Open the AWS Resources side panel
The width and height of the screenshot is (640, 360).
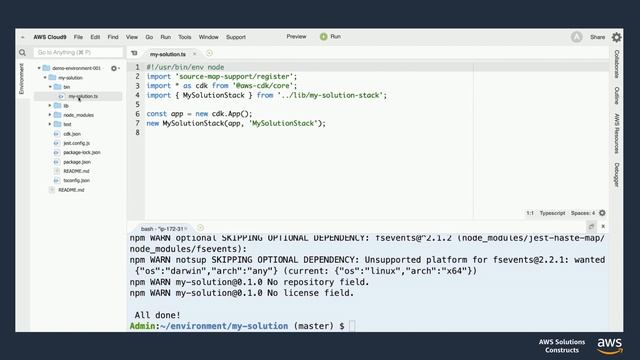617,133
